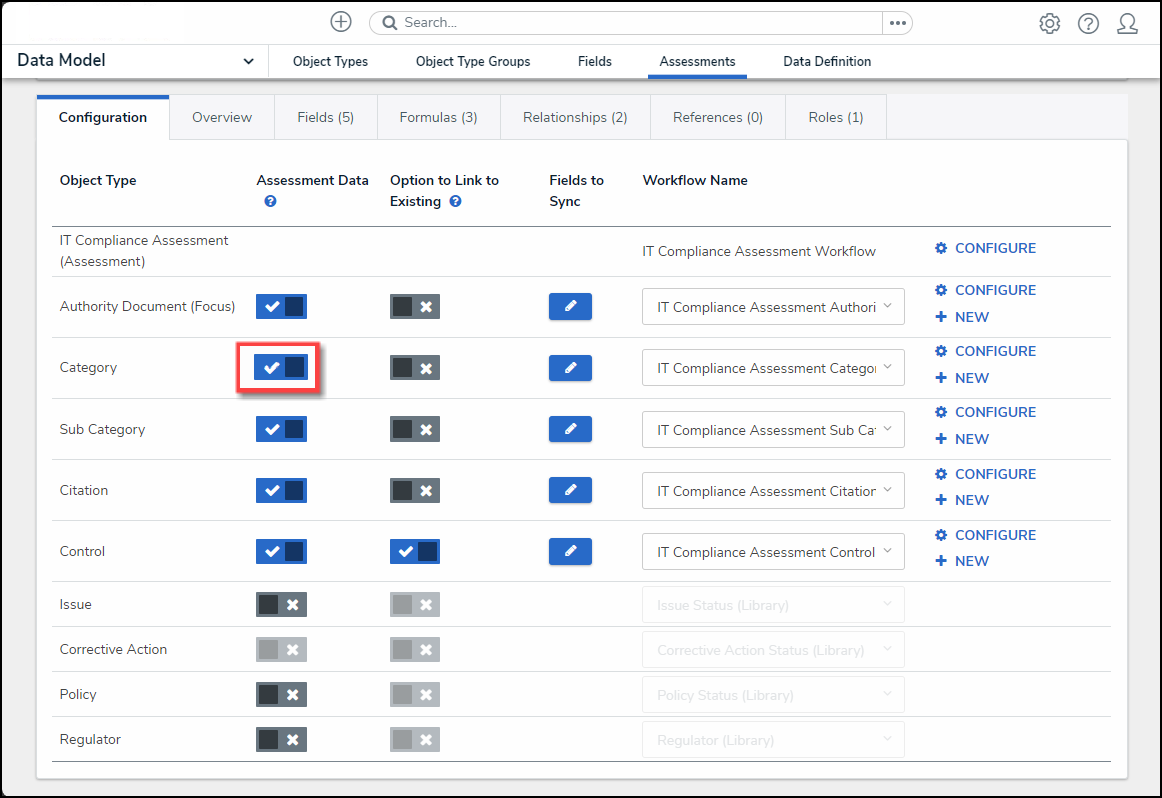The height and width of the screenshot is (798, 1162).
Task: Open the settings gear icon
Action: (x=1049, y=24)
